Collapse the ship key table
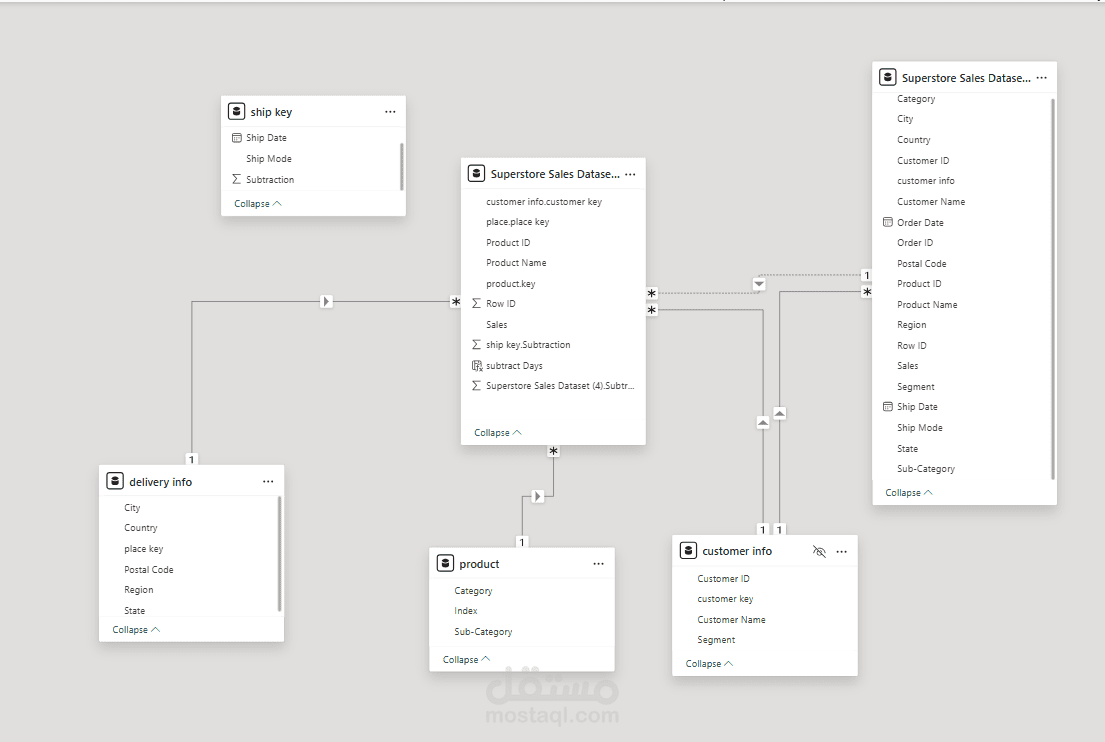Screen dimensions: 1105x742 click(258, 203)
